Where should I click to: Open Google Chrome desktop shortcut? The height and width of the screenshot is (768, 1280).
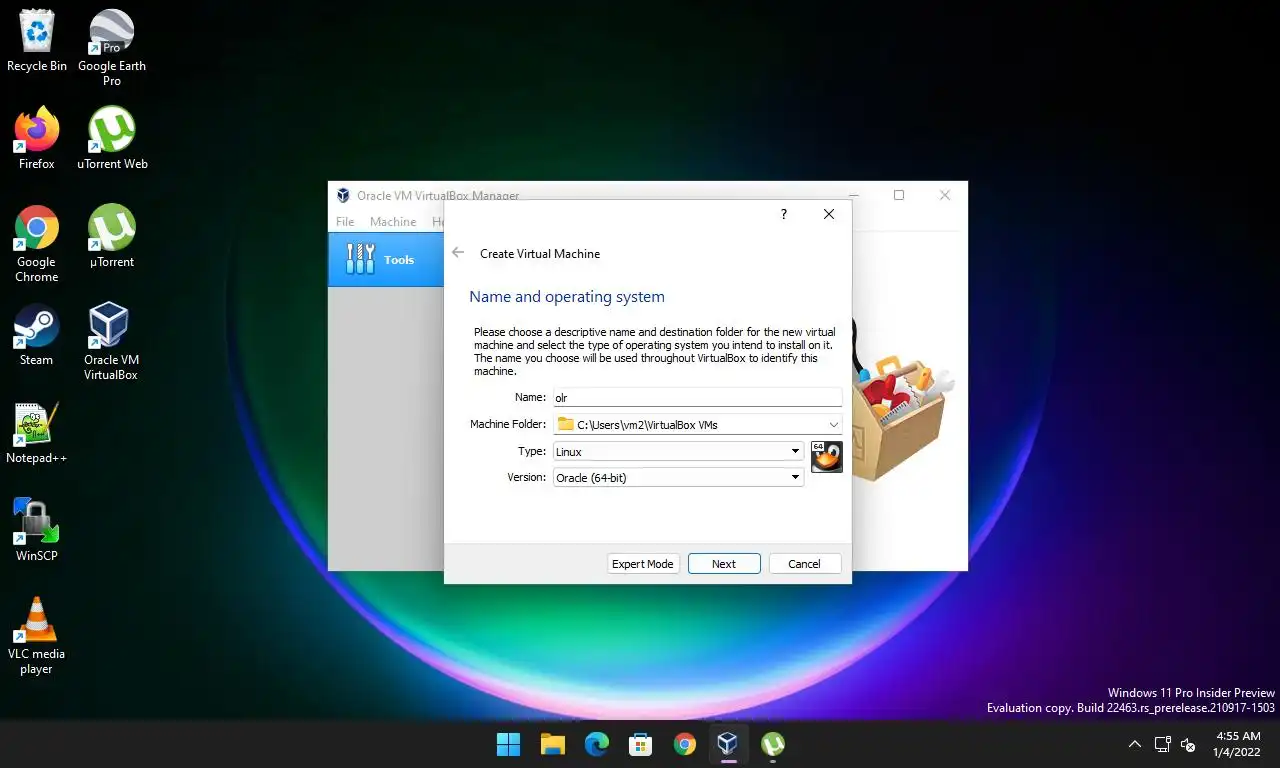37,244
